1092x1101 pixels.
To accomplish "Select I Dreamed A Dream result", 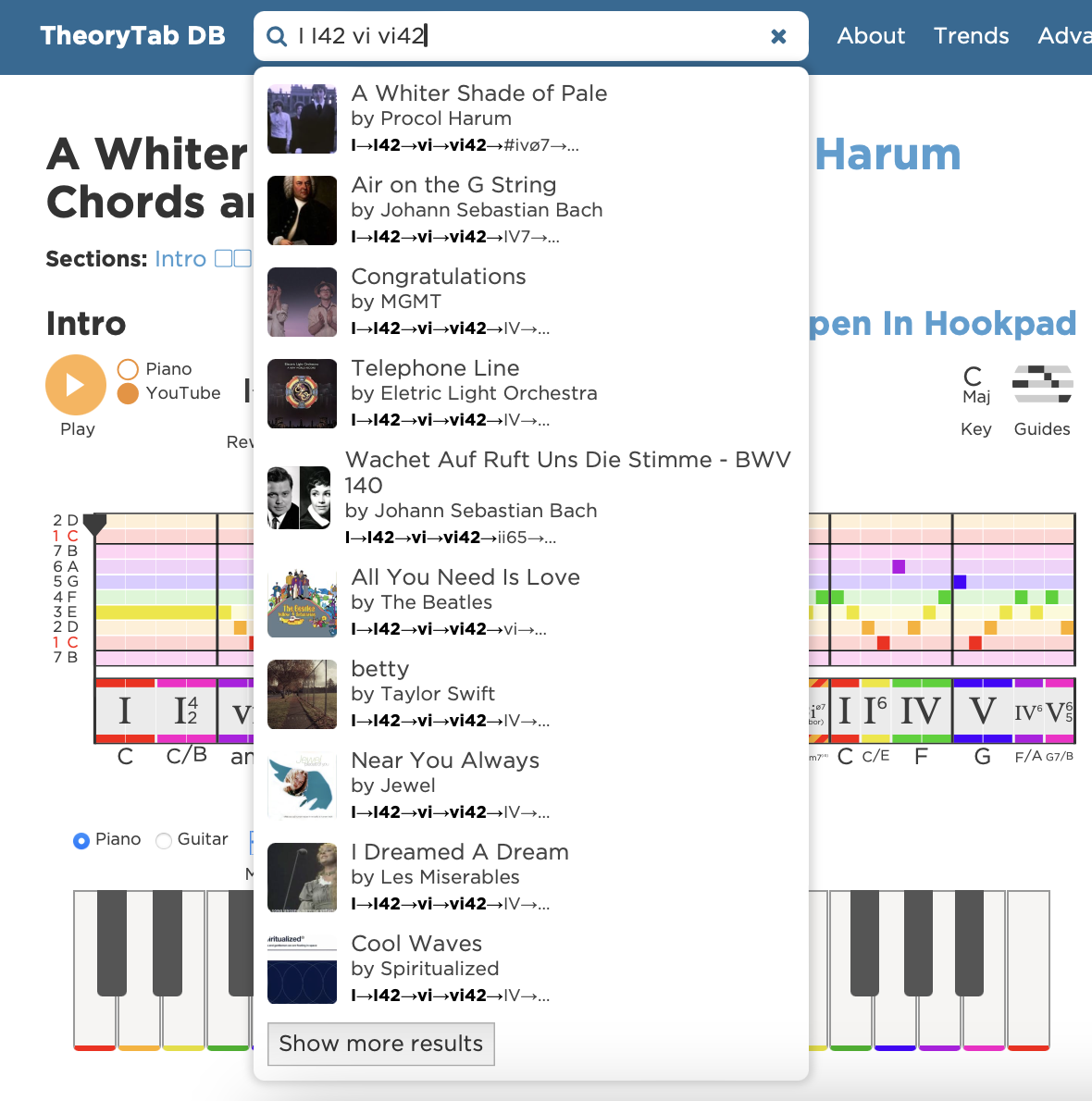I will (x=530, y=877).
